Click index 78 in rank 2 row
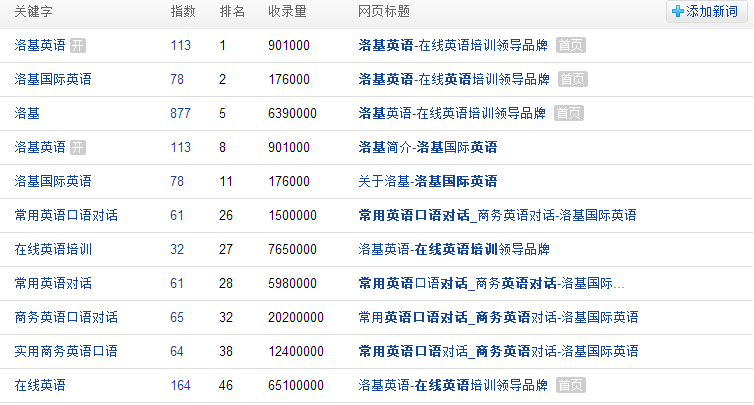This screenshot has height=405, width=754. tap(177, 79)
